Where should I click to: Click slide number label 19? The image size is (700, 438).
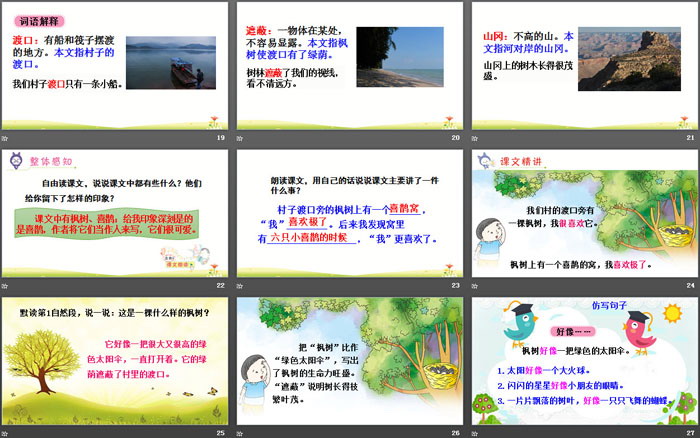[x=221, y=138]
